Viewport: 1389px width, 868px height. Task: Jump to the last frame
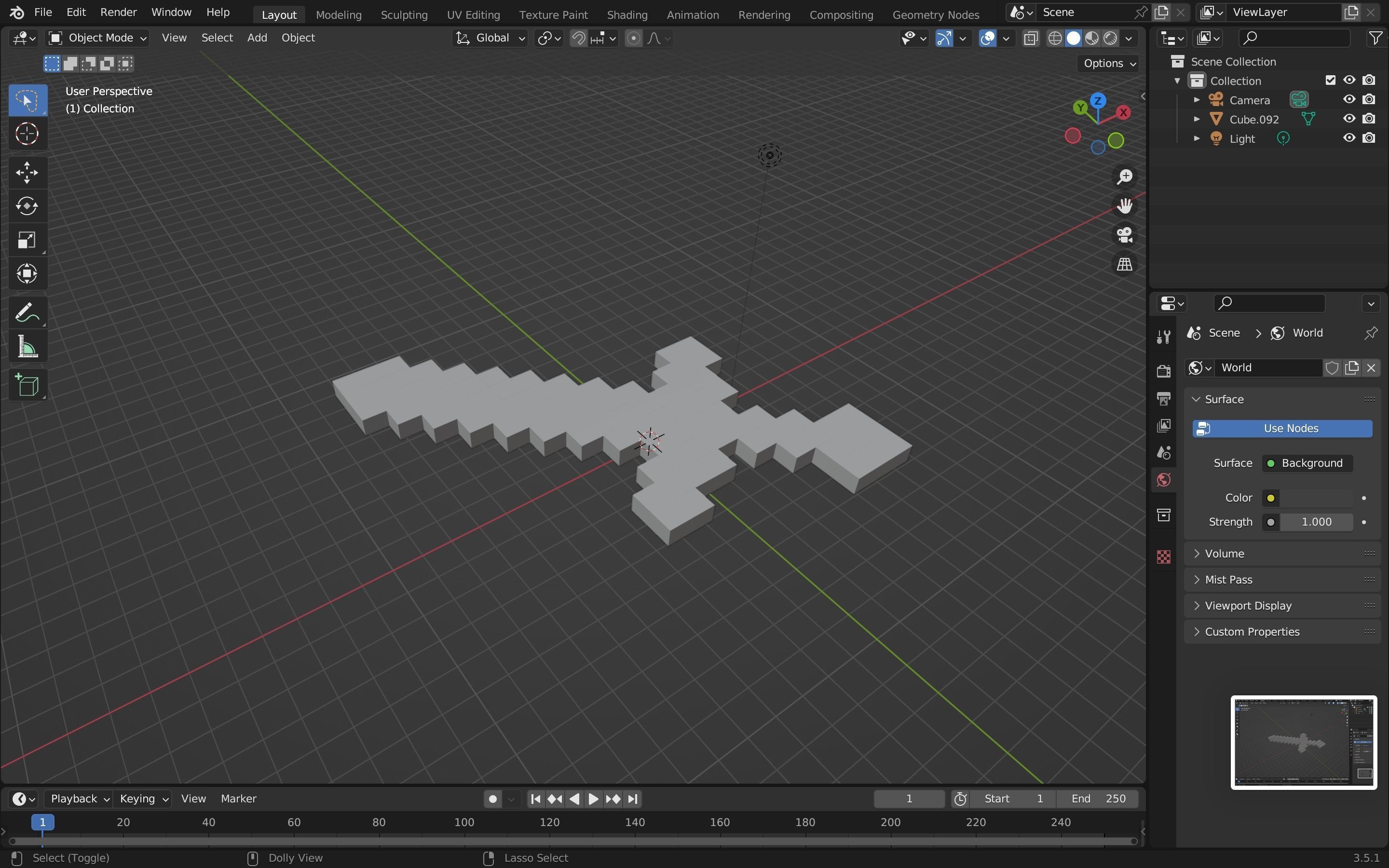pyautogui.click(x=632, y=799)
